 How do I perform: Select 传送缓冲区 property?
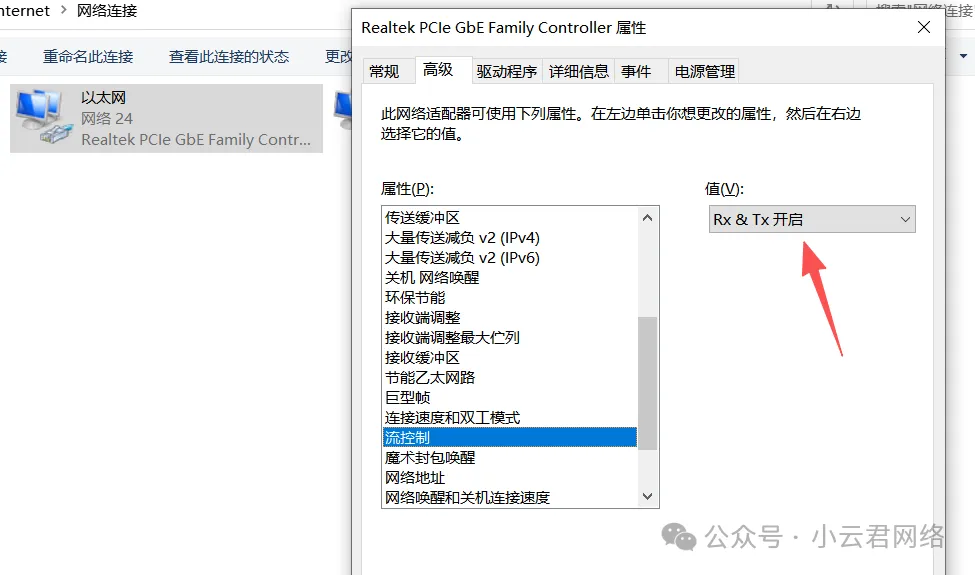click(x=422, y=217)
